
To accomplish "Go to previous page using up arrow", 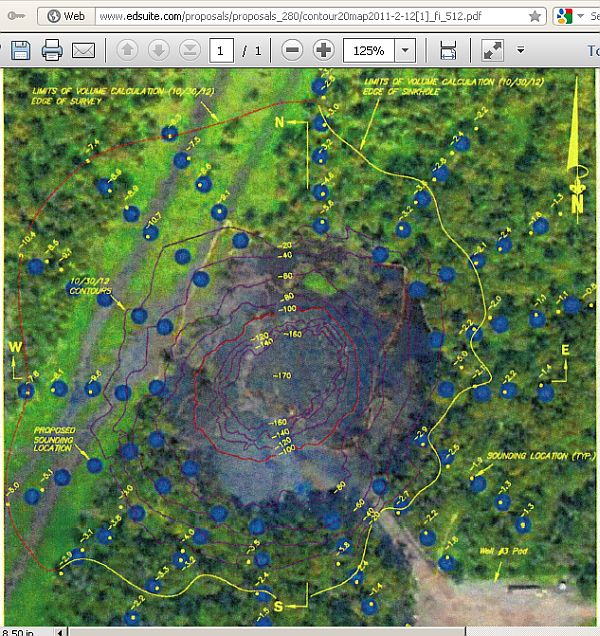I will point(127,50).
